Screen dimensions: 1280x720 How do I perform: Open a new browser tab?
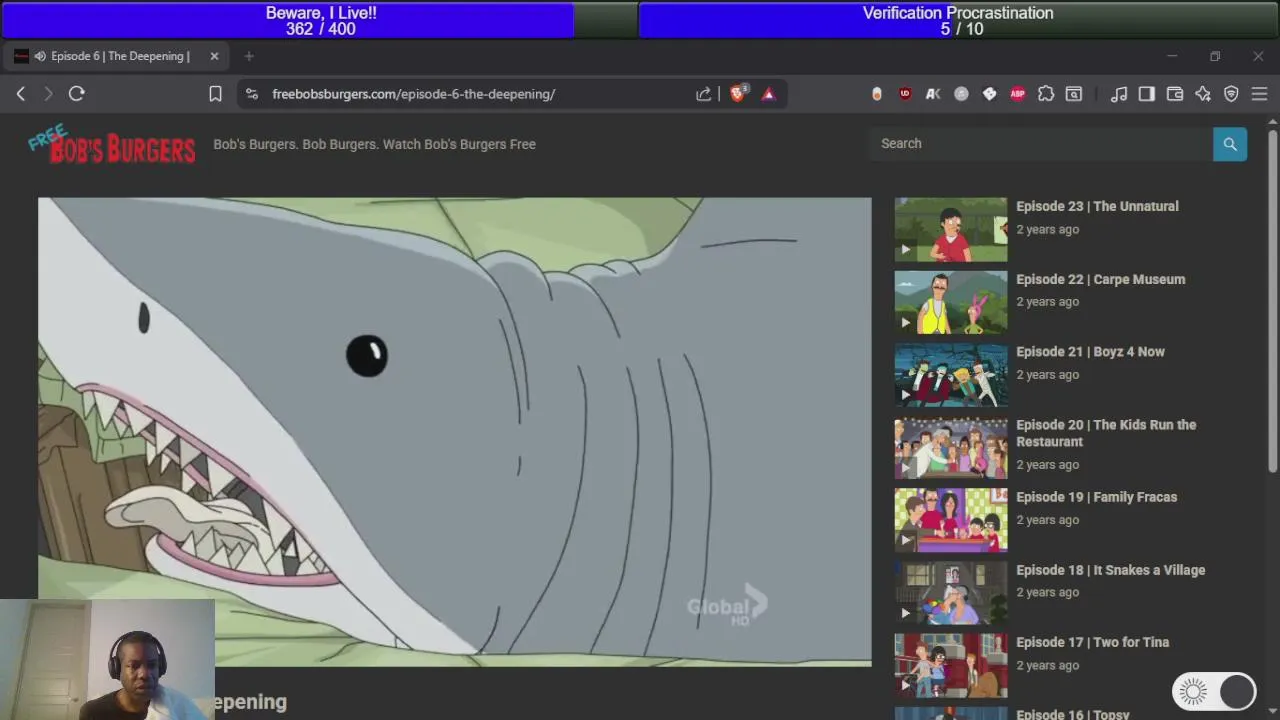[249, 56]
